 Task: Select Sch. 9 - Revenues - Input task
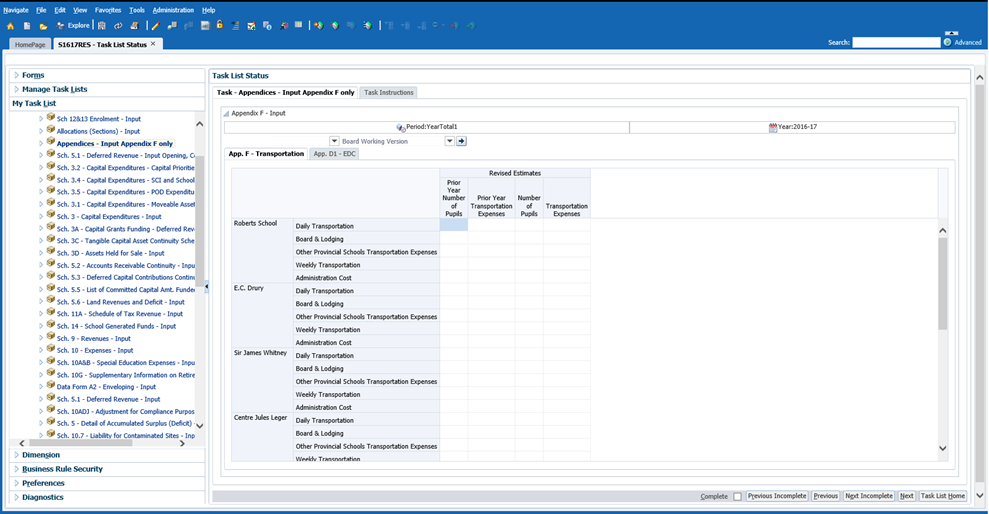click(x=94, y=338)
